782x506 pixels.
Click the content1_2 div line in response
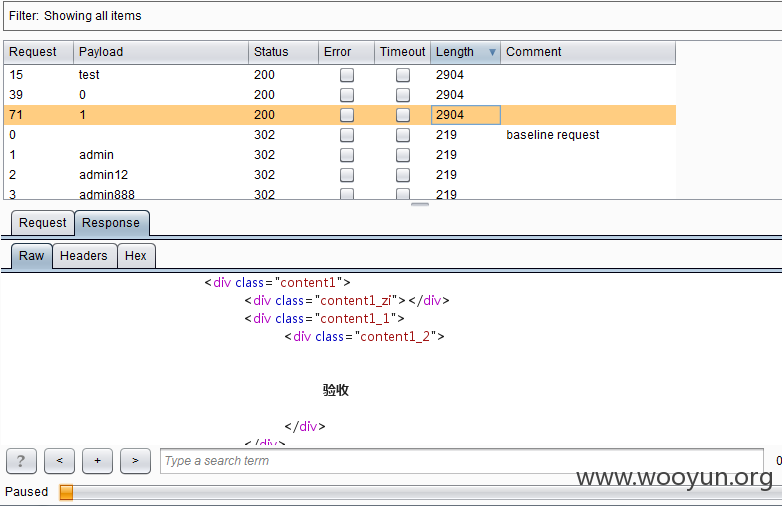tap(365, 337)
